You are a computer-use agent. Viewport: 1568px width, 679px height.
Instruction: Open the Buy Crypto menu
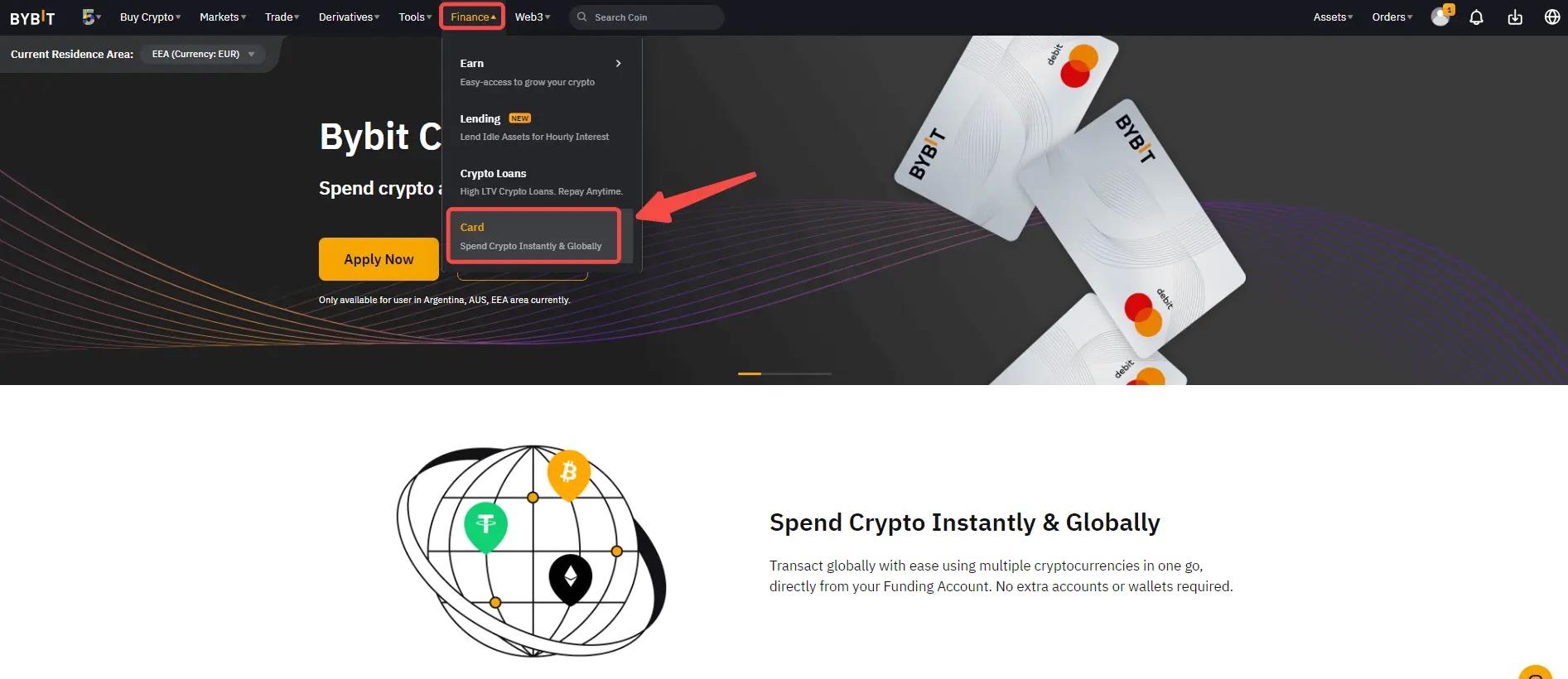click(x=150, y=17)
